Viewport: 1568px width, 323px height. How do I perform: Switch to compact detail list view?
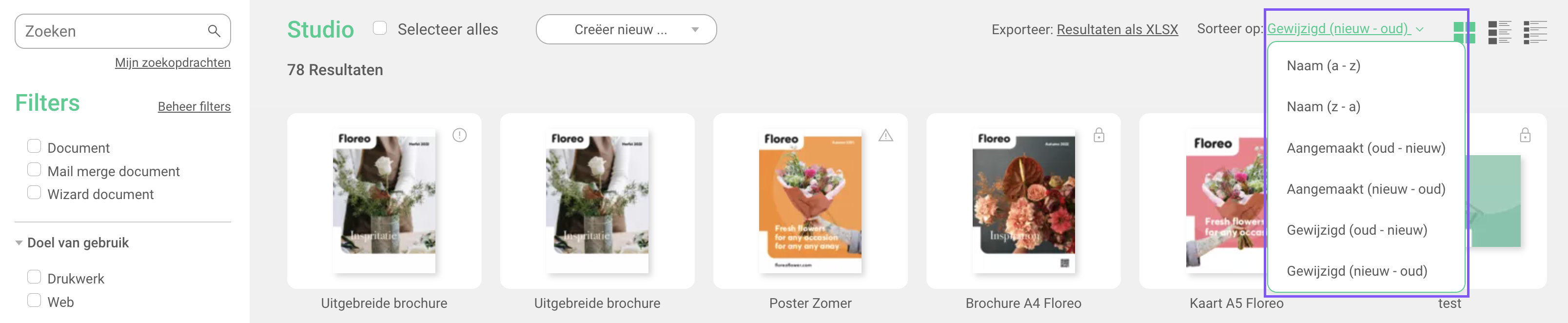pos(1535,32)
